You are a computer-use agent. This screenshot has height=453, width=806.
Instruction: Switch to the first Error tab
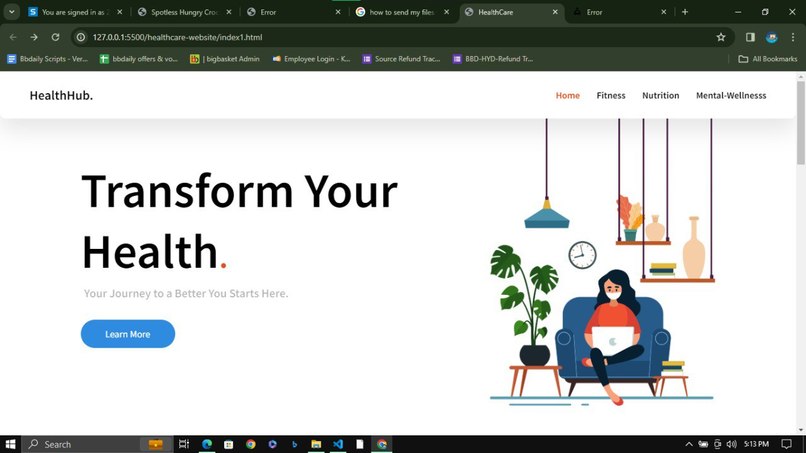point(293,12)
